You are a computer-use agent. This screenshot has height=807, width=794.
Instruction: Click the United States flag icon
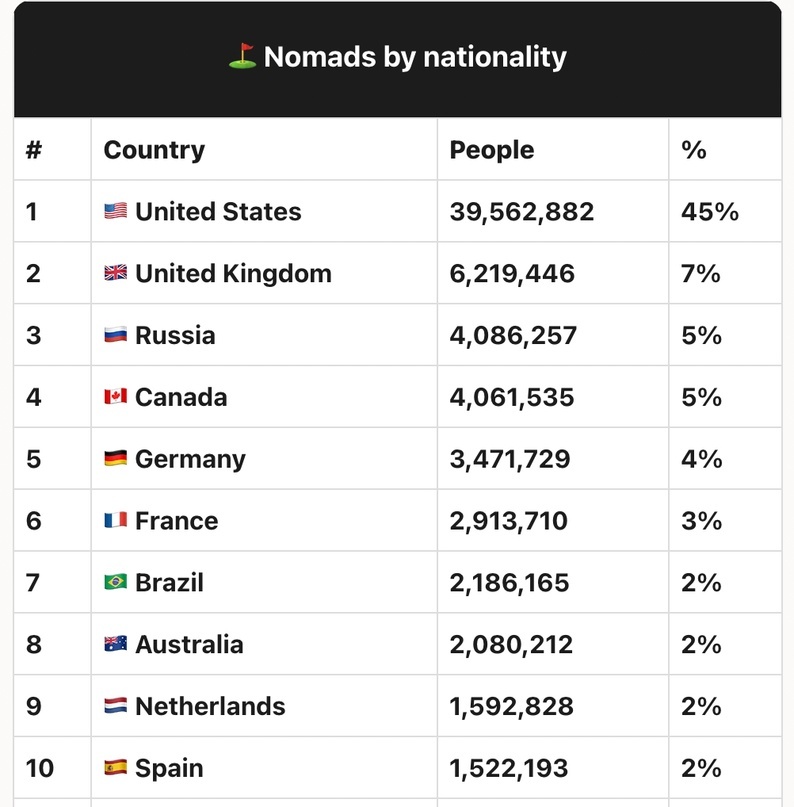point(116,212)
